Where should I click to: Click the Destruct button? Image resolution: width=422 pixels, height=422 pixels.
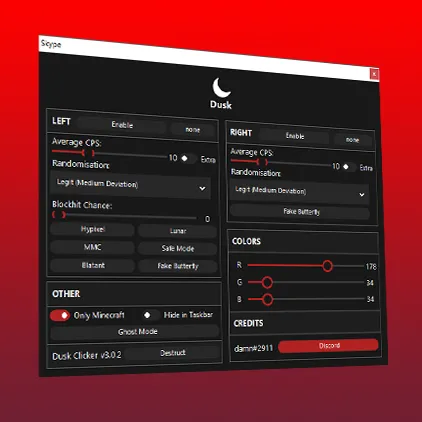tap(173, 353)
